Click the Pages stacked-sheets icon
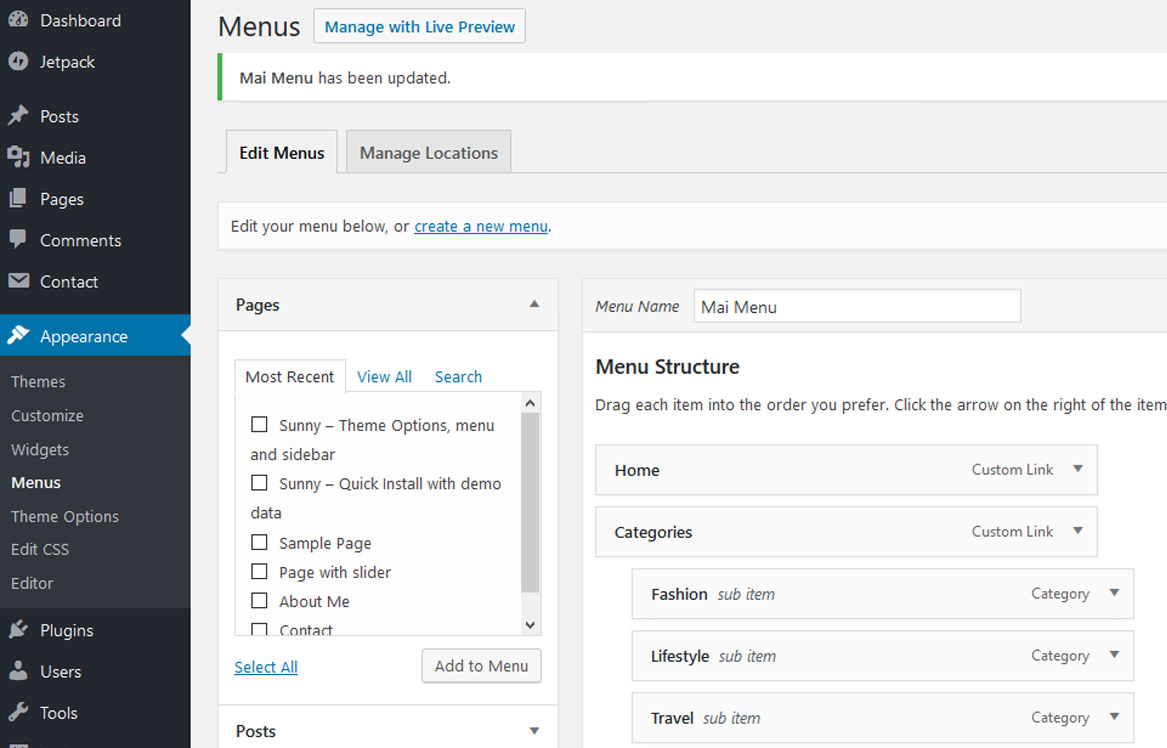Image resolution: width=1167 pixels, height=748 pixels. tap(19, 198)
